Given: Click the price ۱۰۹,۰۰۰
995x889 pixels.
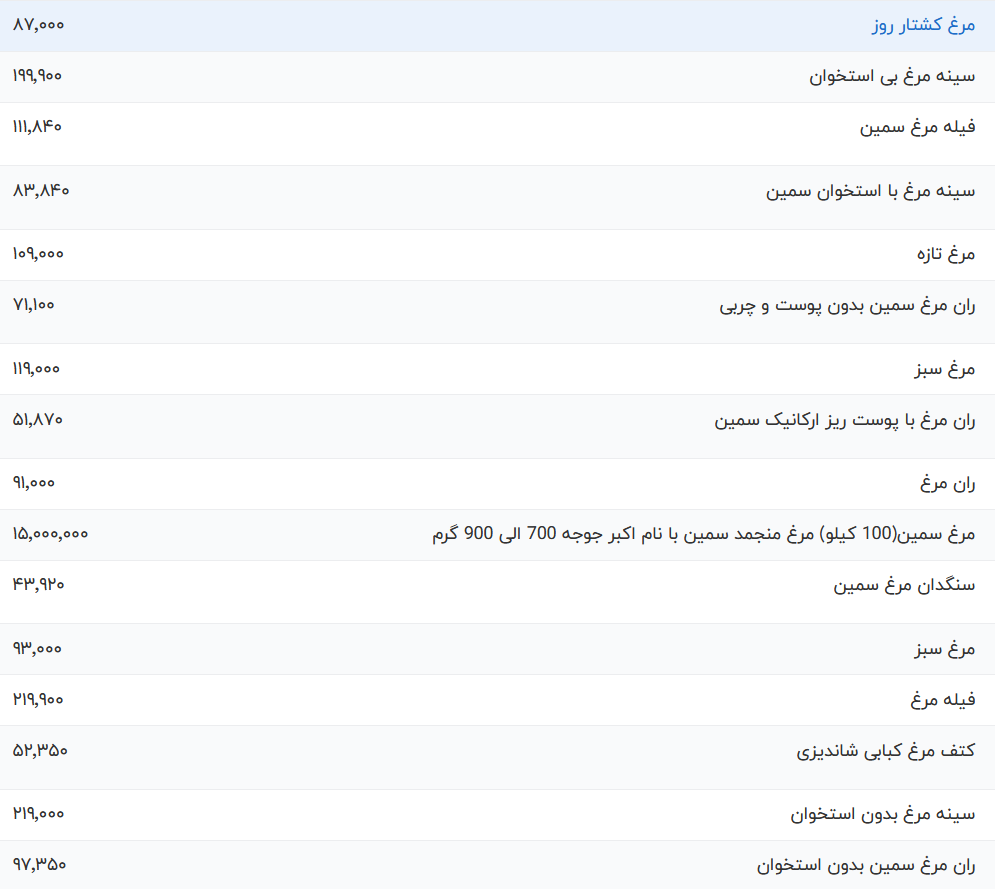Looking at the screenshot, I should [38, 254].
